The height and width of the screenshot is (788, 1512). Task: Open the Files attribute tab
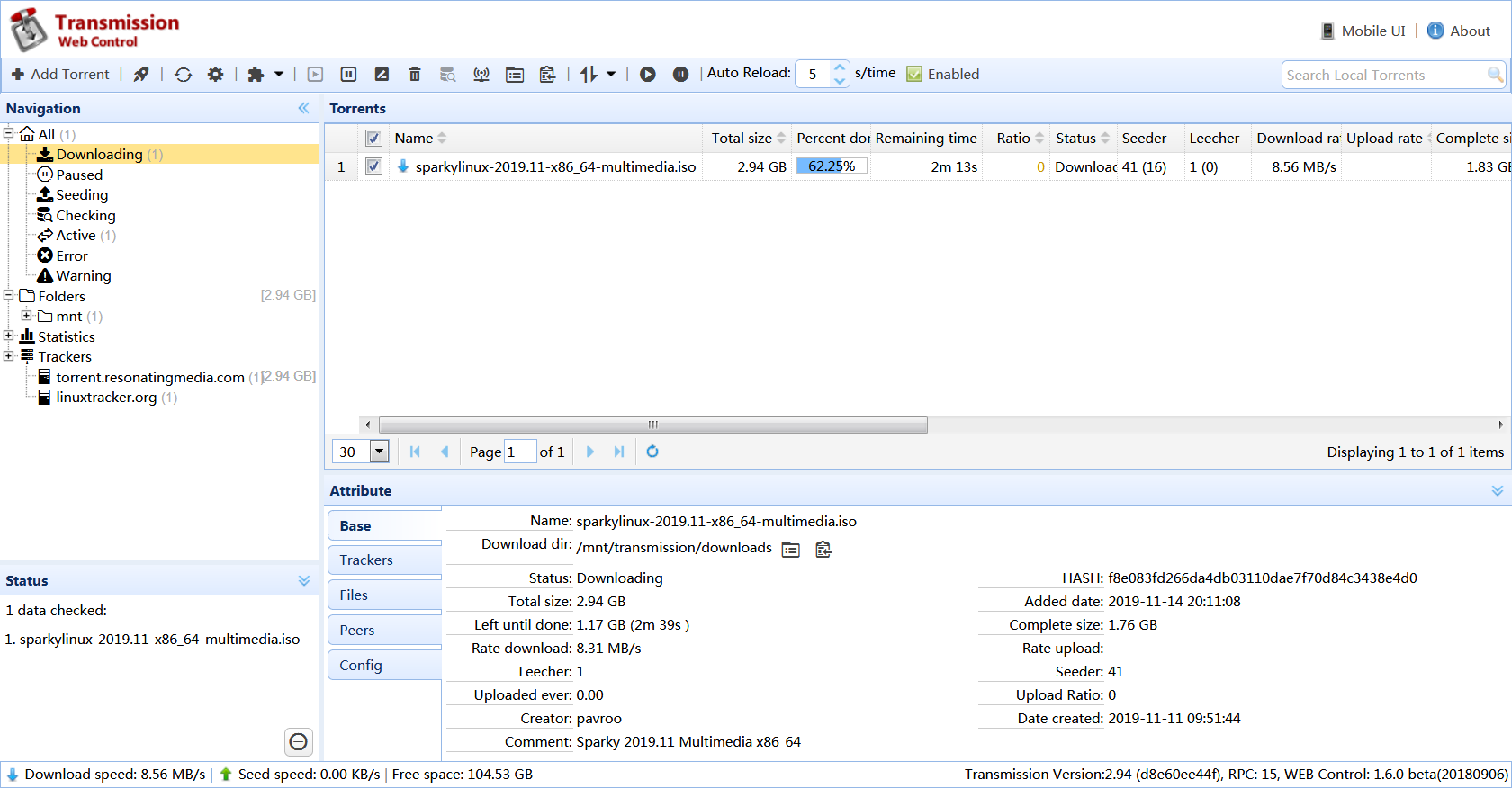point(384,595)
